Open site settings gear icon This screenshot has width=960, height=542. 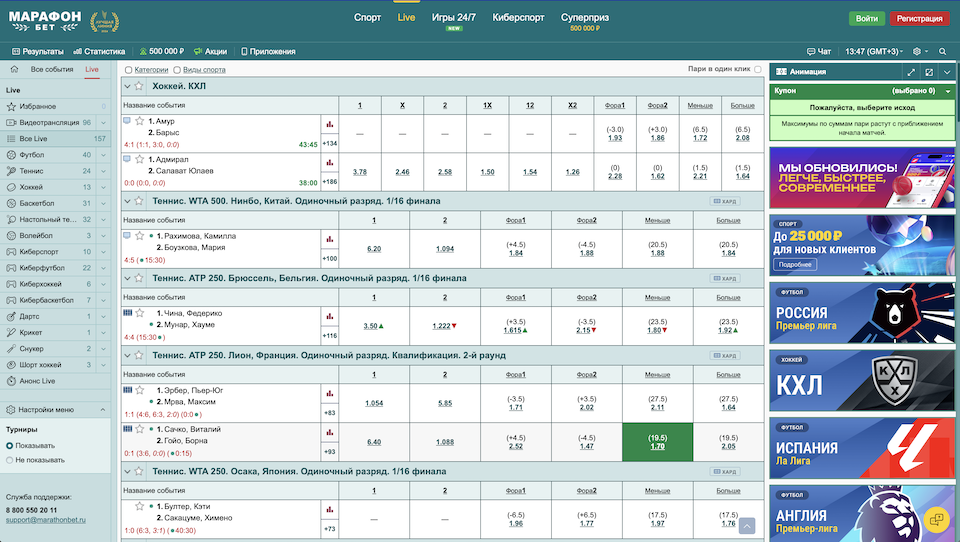coord(917,51)
